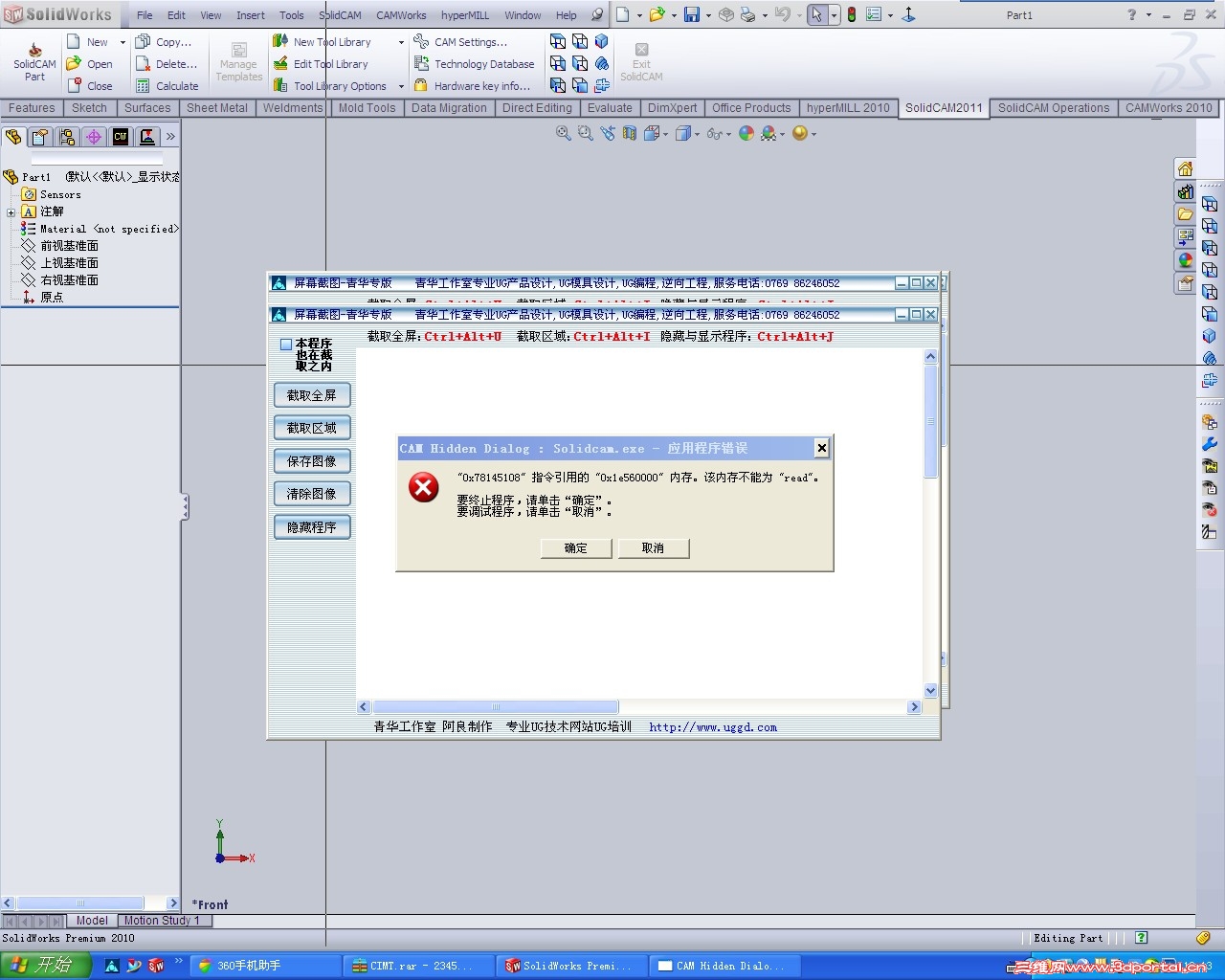Open the Save icon dropdown arrow
1225x980 pixels.
tap(708, 15)
